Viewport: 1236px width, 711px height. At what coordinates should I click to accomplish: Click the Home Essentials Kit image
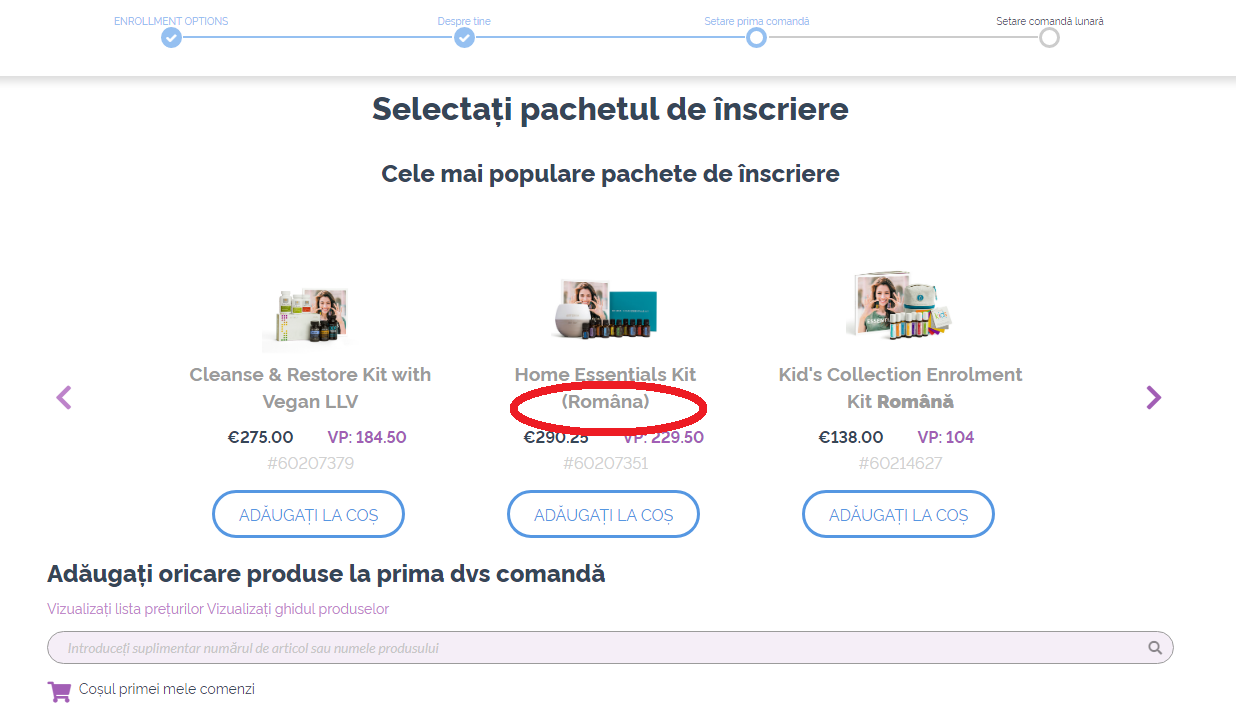[606, 311]
